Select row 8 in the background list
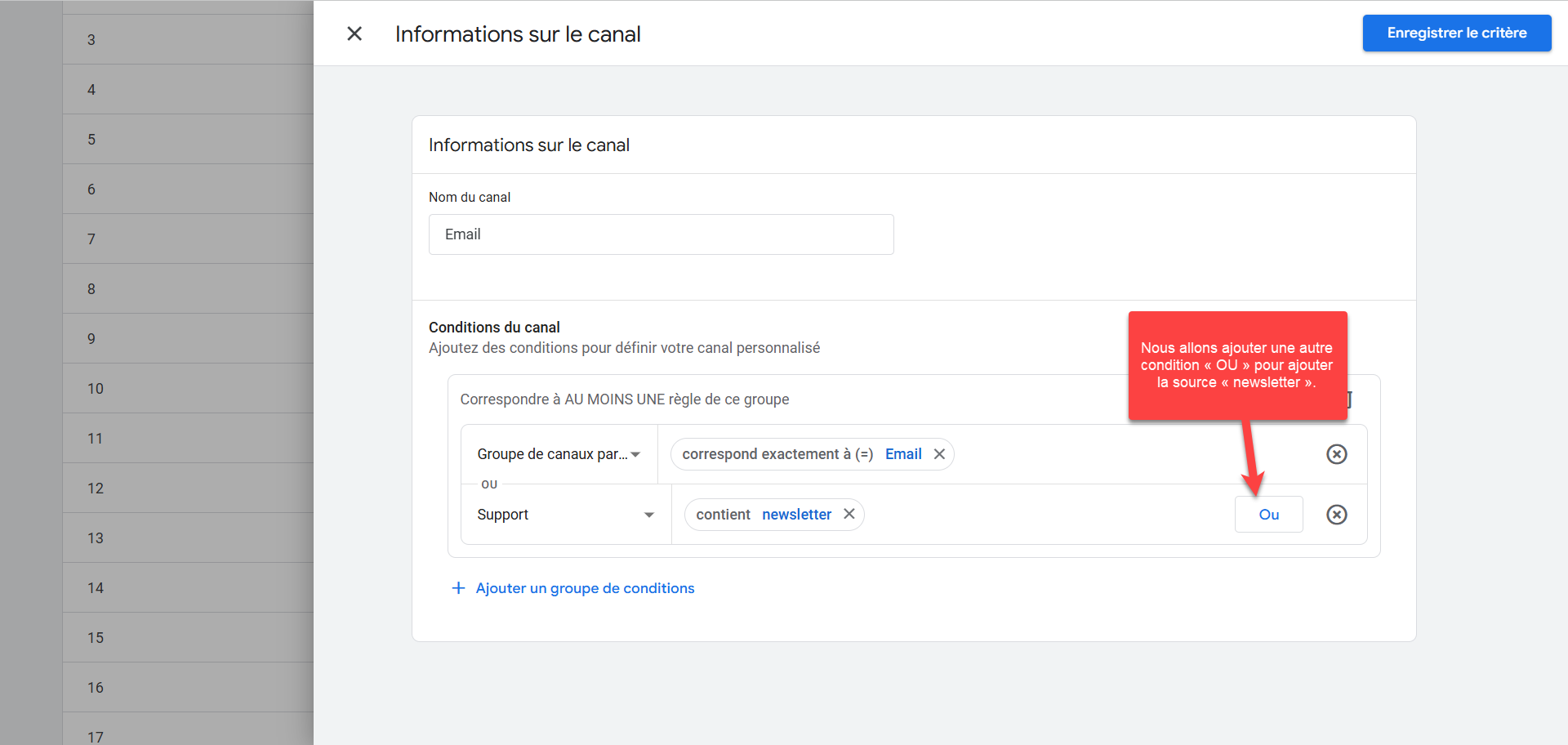Image resolution: width=1568 pixels, height=745 pixels. [188, 289]
